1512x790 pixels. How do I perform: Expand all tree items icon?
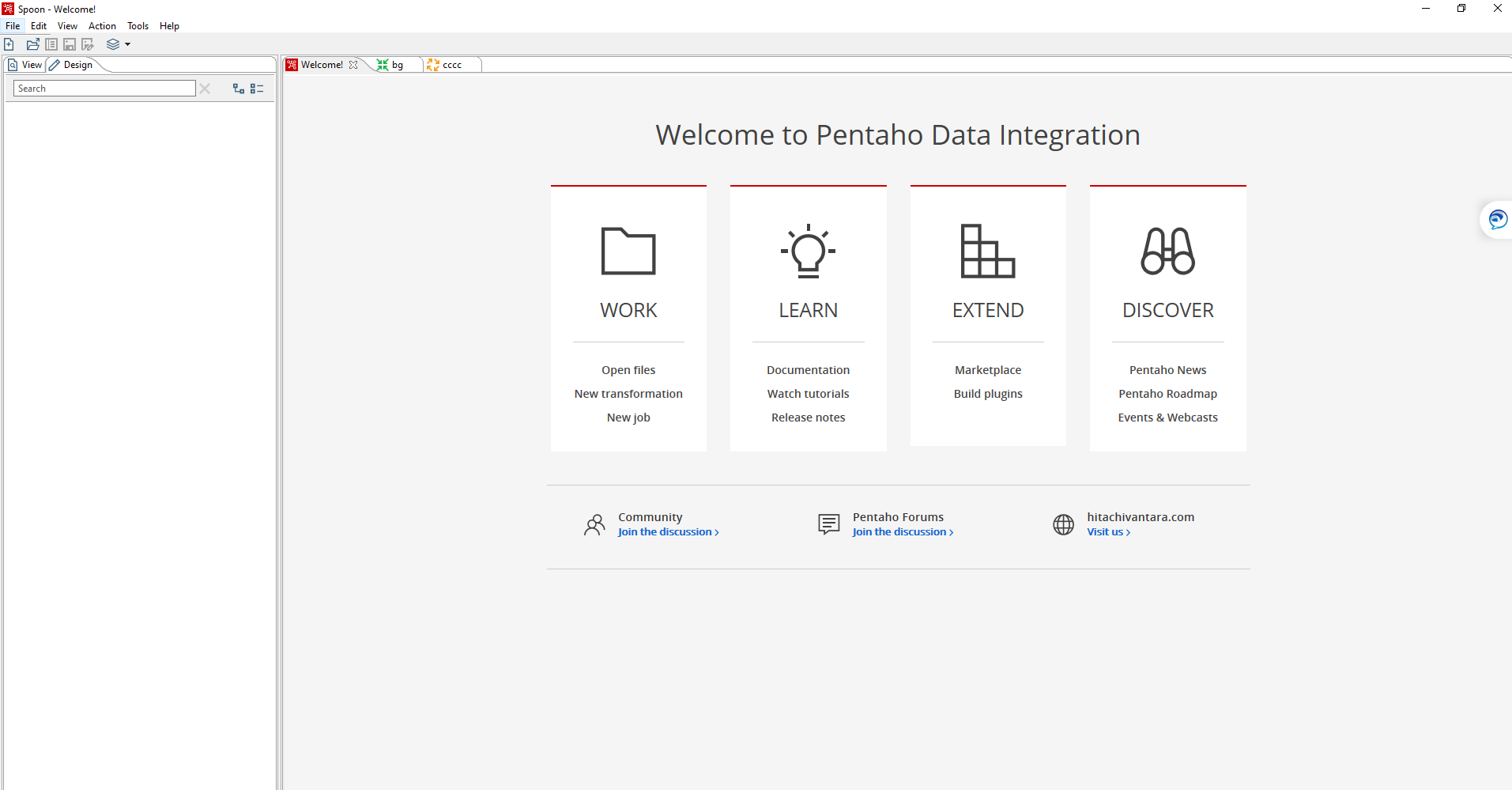click(x=238, y=89)
